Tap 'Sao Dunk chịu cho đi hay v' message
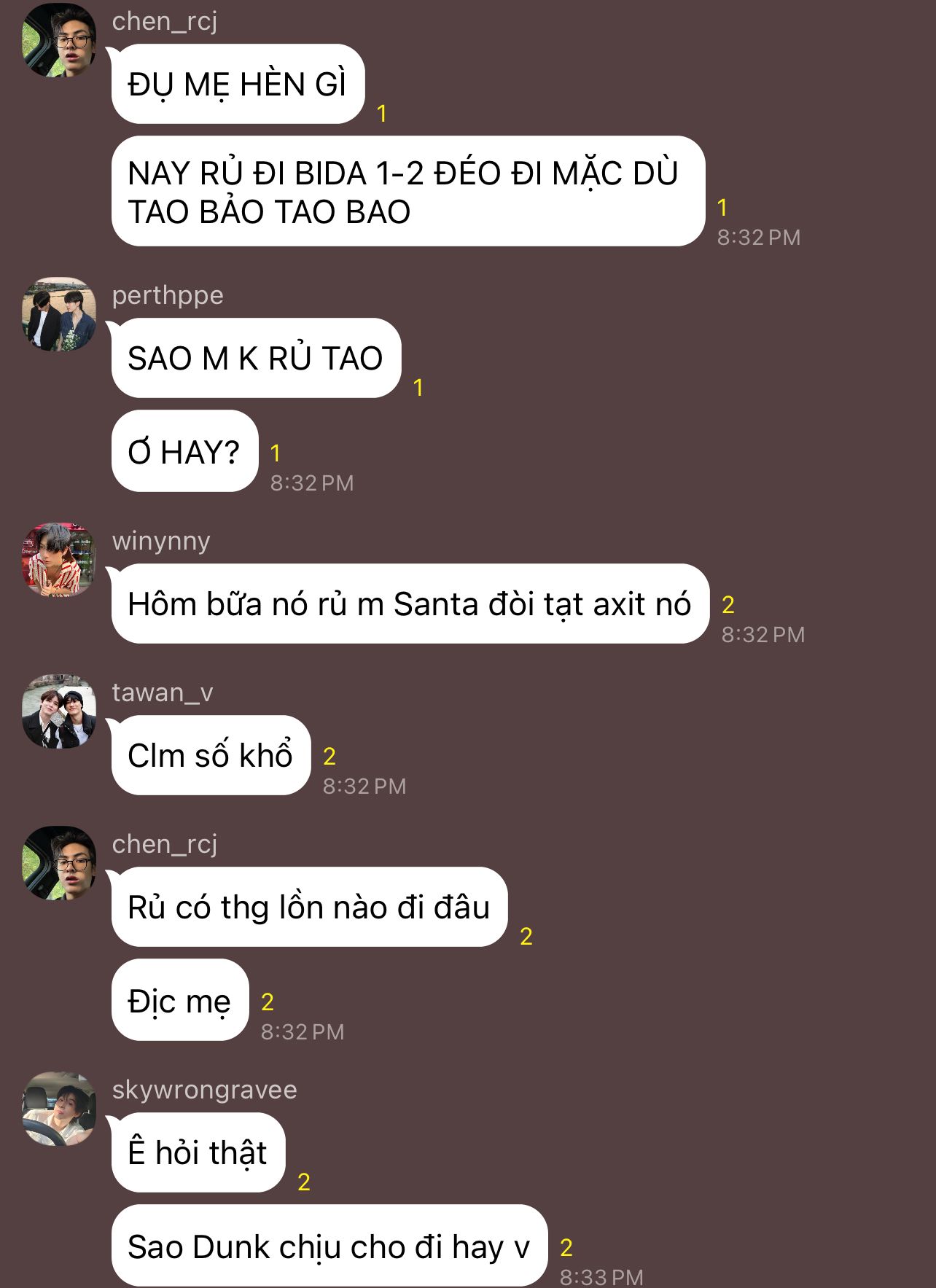The image size is (936, 1288). point(329,1246)
